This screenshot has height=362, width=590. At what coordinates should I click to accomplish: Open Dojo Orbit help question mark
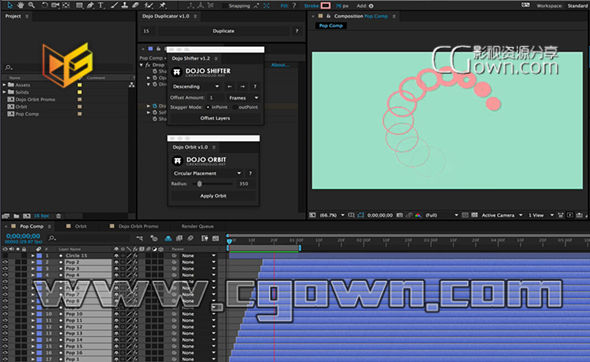click(250, 173)
